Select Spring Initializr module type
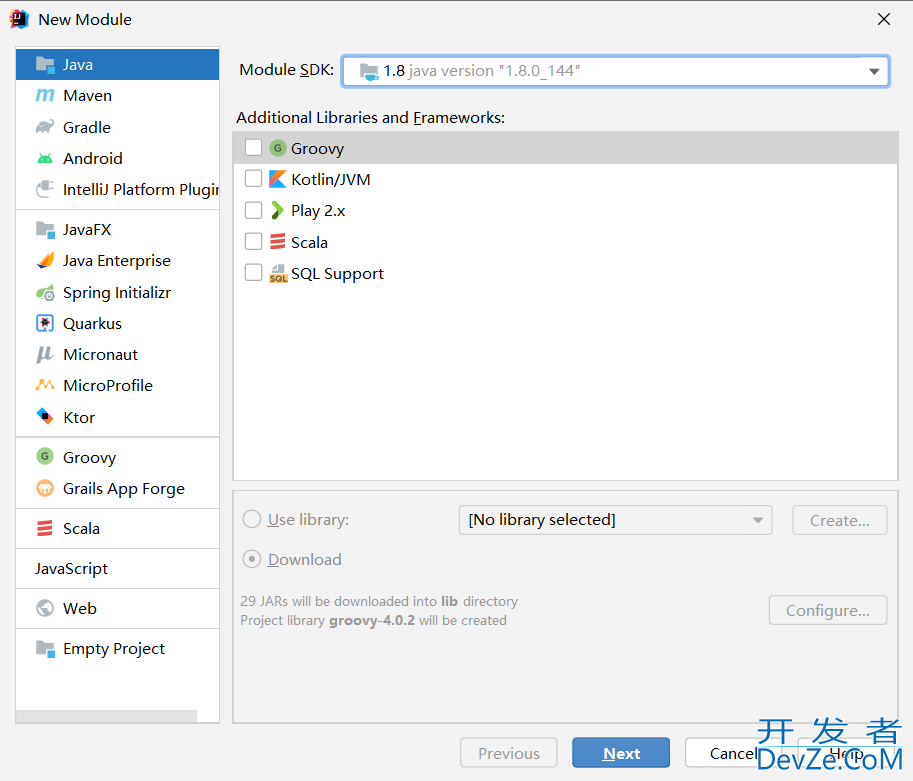Viewport: 913px width, 781px height. coord(118,292)
